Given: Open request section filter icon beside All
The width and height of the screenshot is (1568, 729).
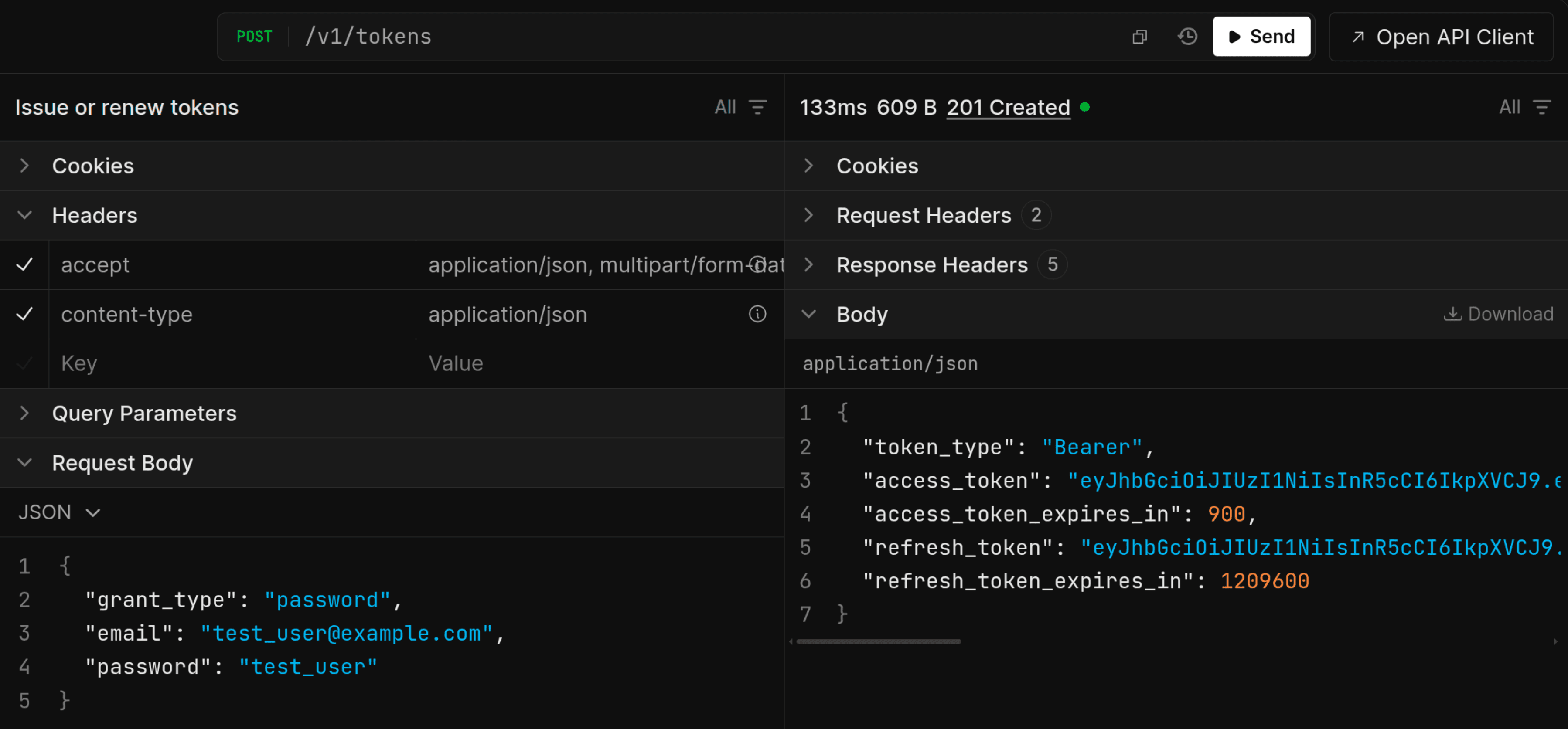Looking at the screenshot, I should 758,108.
